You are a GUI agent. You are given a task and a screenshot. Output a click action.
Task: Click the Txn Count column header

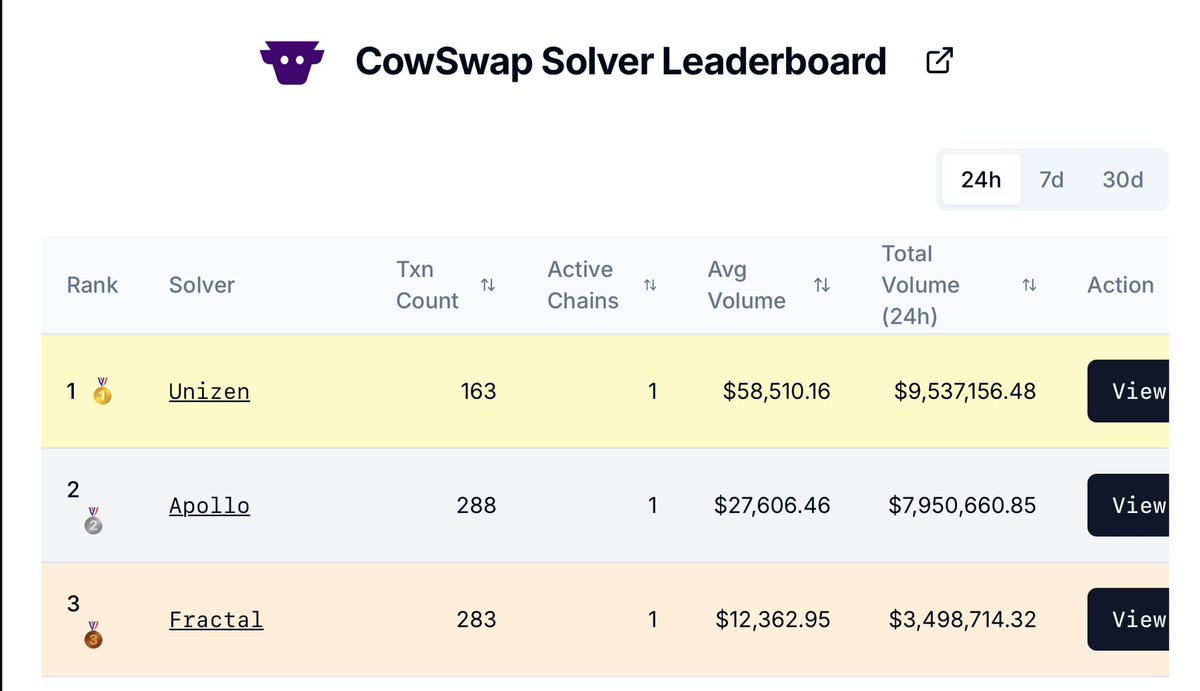click(427, 285)
